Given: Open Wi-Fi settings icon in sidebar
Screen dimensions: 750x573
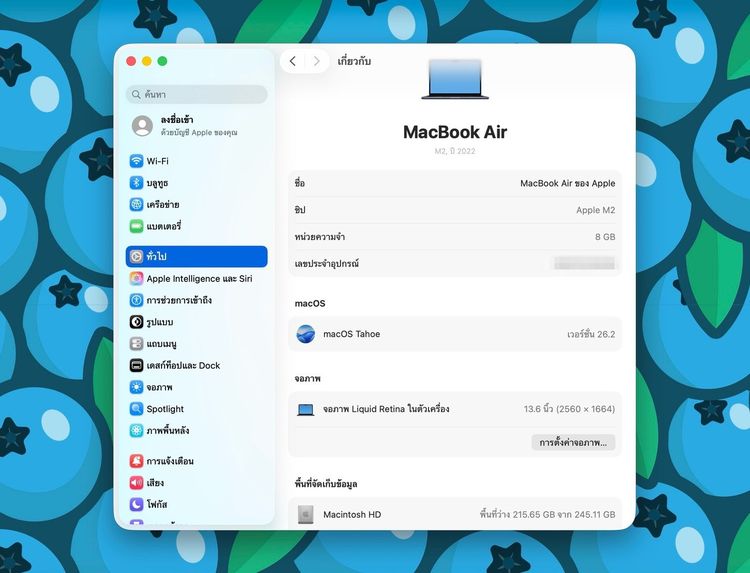Looking at the screenshot, I should point(136,161).
